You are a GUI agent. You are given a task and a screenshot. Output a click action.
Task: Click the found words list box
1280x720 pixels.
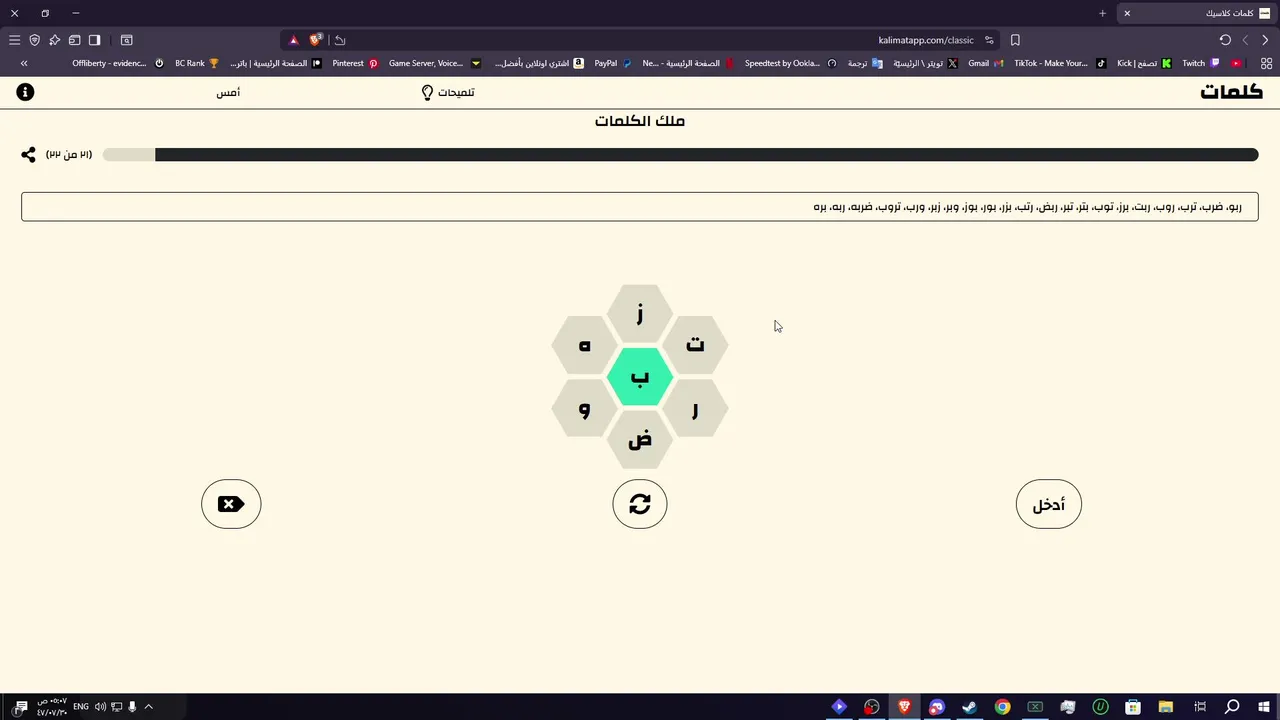[x=640, y=207]
